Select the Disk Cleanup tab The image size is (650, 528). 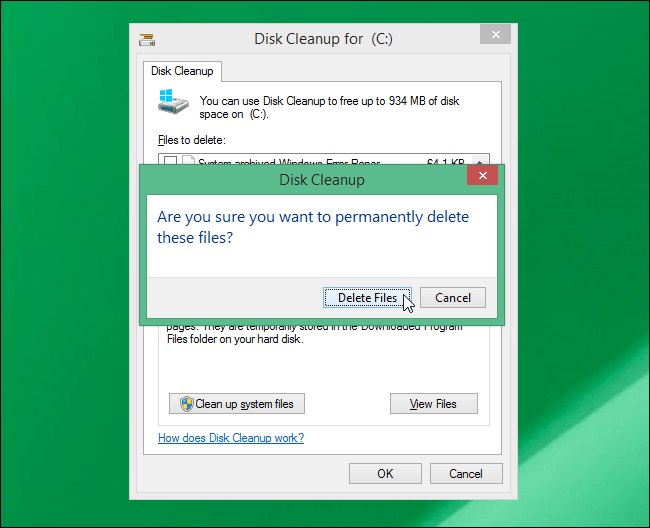click(x=182, y=71)
